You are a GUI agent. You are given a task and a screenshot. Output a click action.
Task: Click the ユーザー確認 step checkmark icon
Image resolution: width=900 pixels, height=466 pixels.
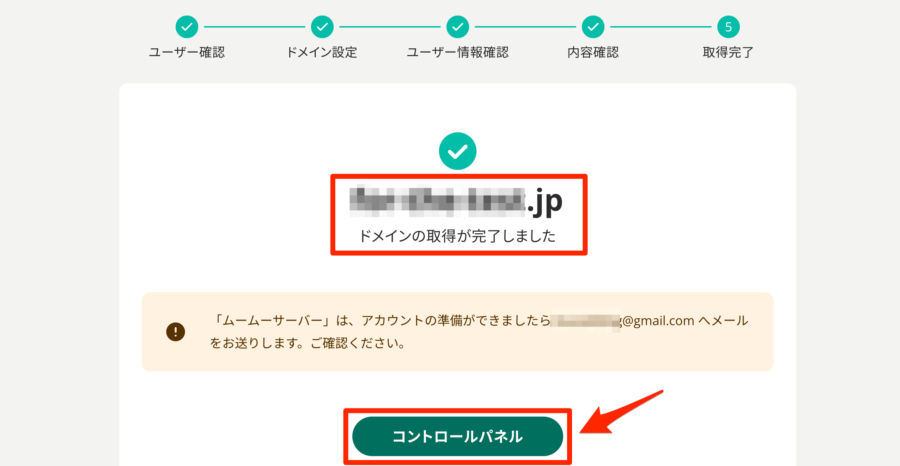187,26
